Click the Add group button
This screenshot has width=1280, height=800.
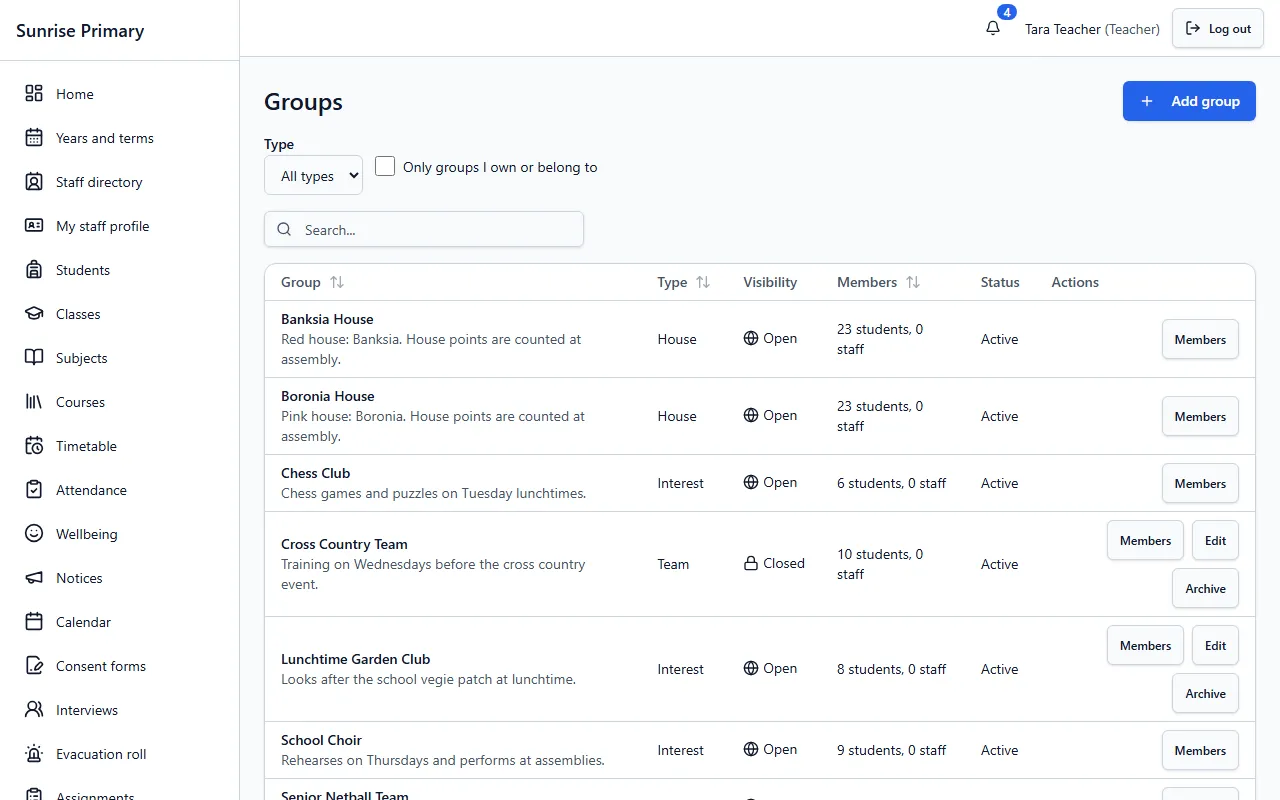click(x=1189, y=101)
